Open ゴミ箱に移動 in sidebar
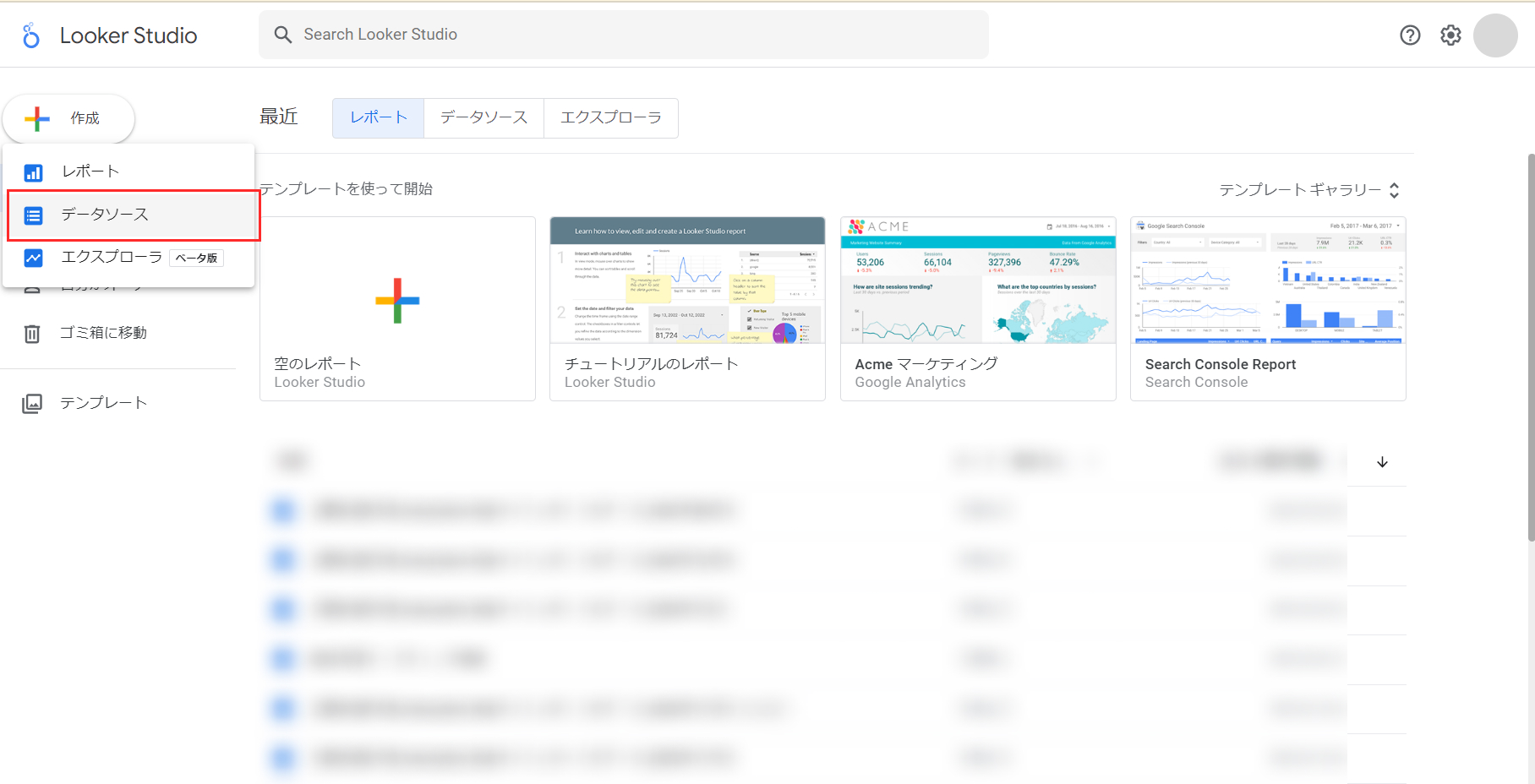 103,333
